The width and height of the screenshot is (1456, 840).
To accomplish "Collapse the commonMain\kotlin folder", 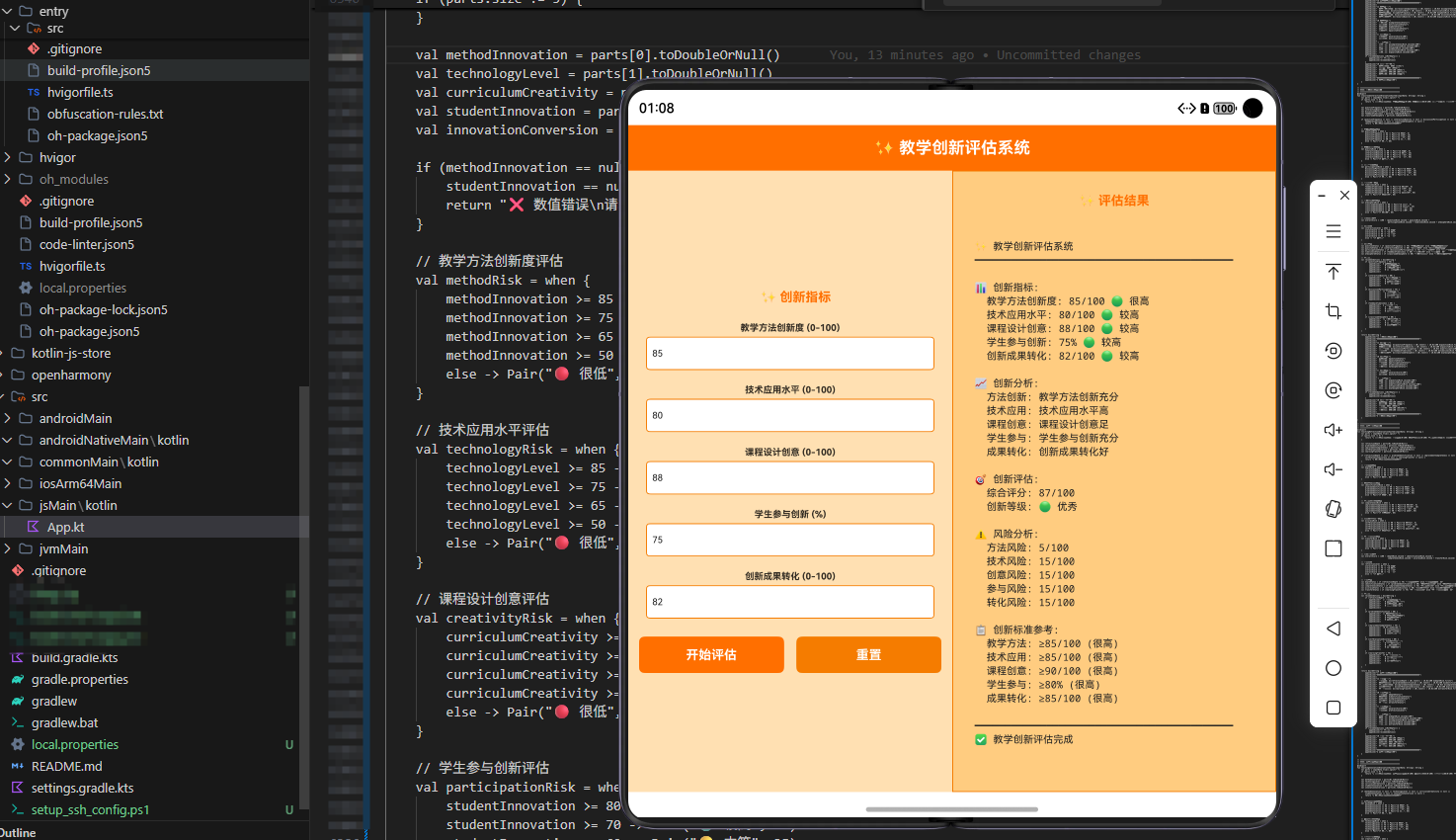I will click(x=8, y=462).
